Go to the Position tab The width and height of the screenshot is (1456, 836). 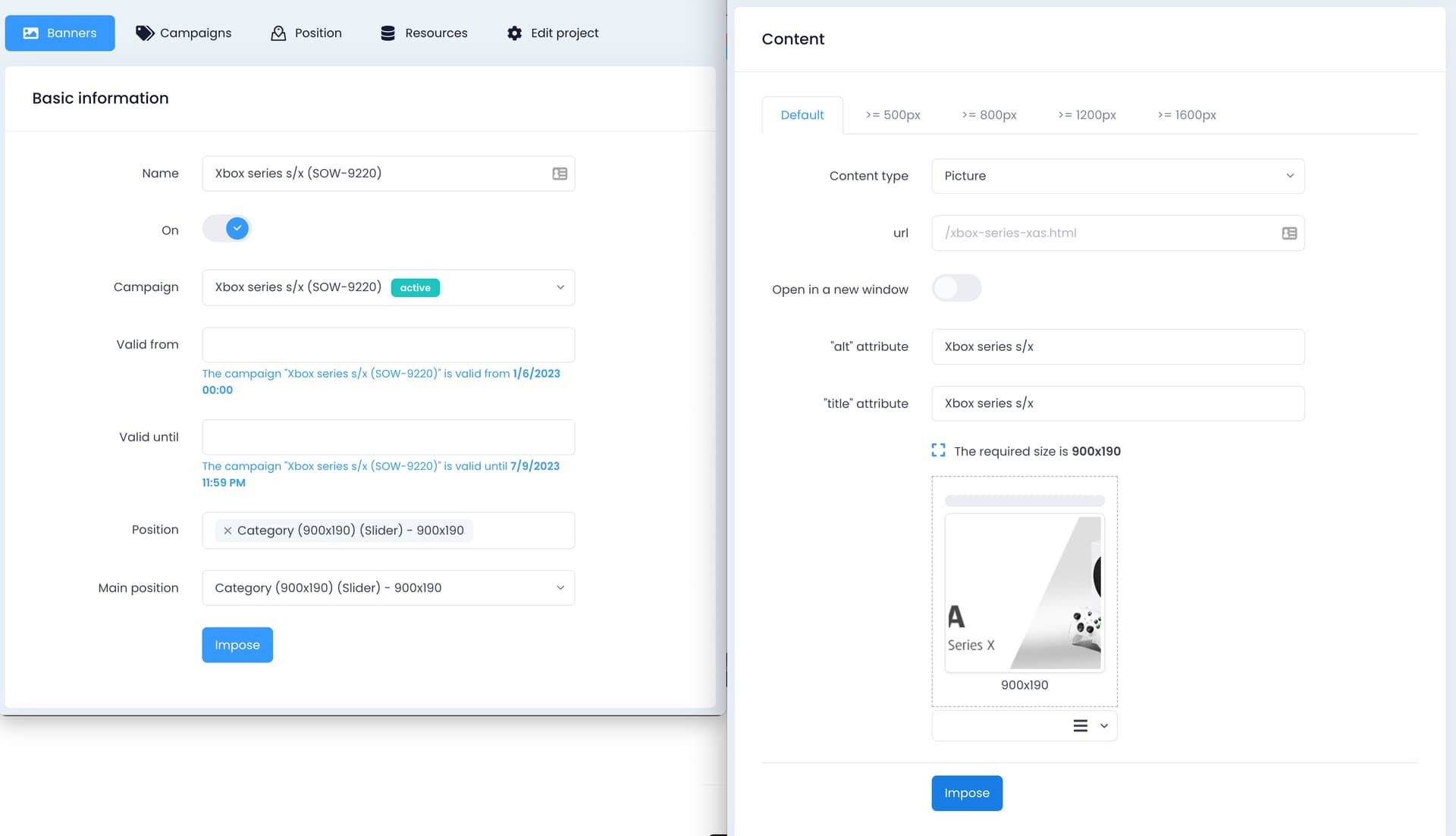(x=306, y=33)
